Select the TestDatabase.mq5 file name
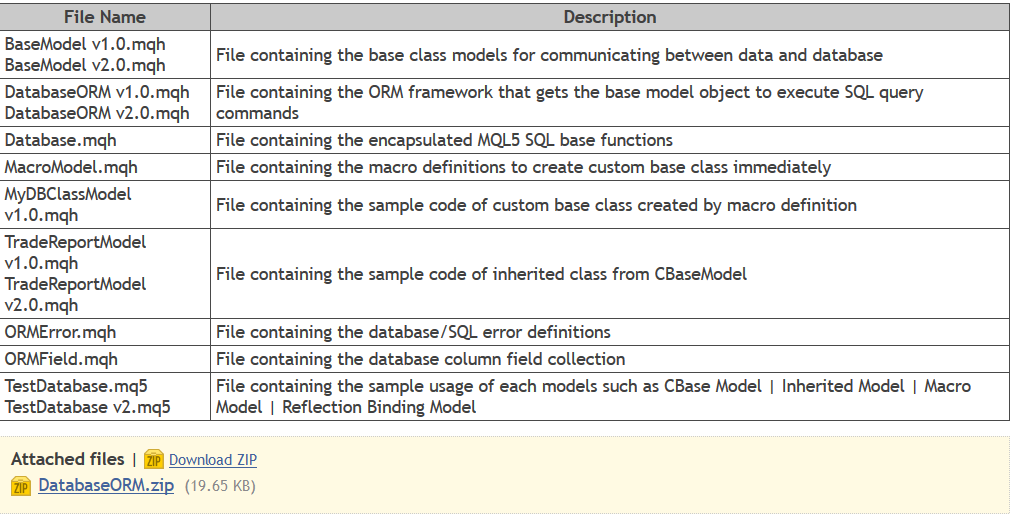The image size is (1013, 517). point(76,386)
